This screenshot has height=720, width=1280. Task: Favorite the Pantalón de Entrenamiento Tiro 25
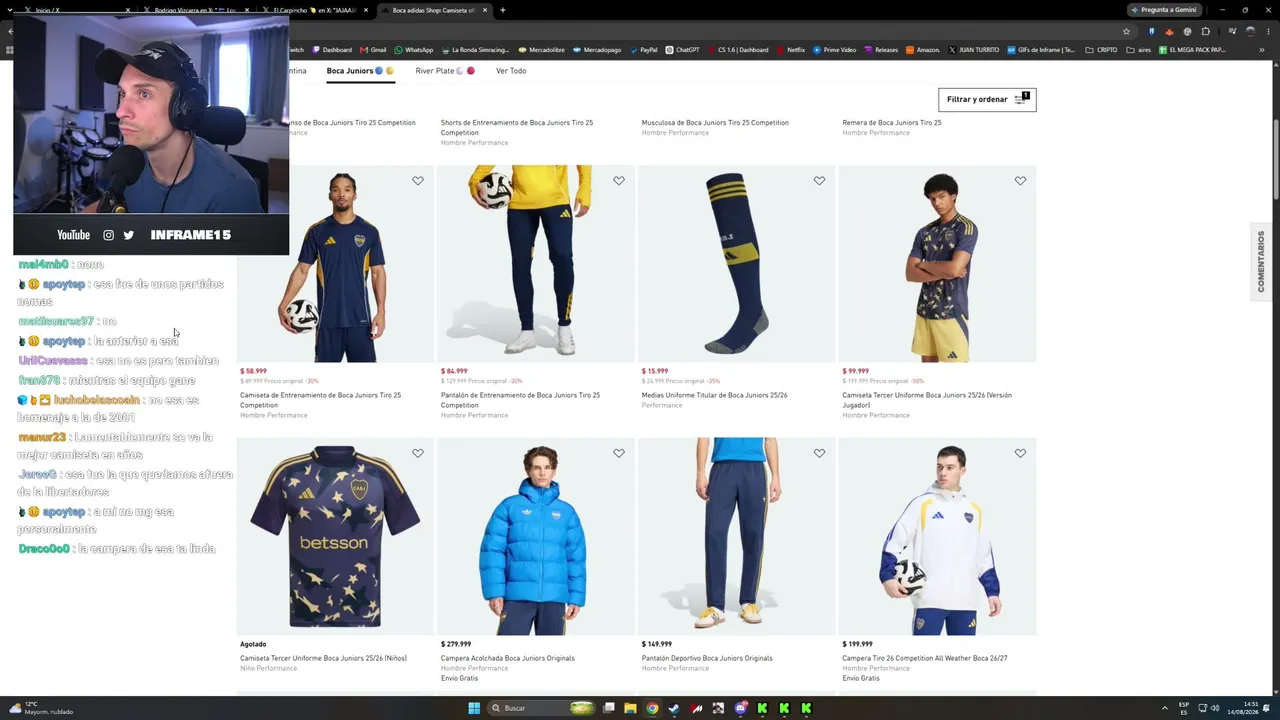(619, 181)
